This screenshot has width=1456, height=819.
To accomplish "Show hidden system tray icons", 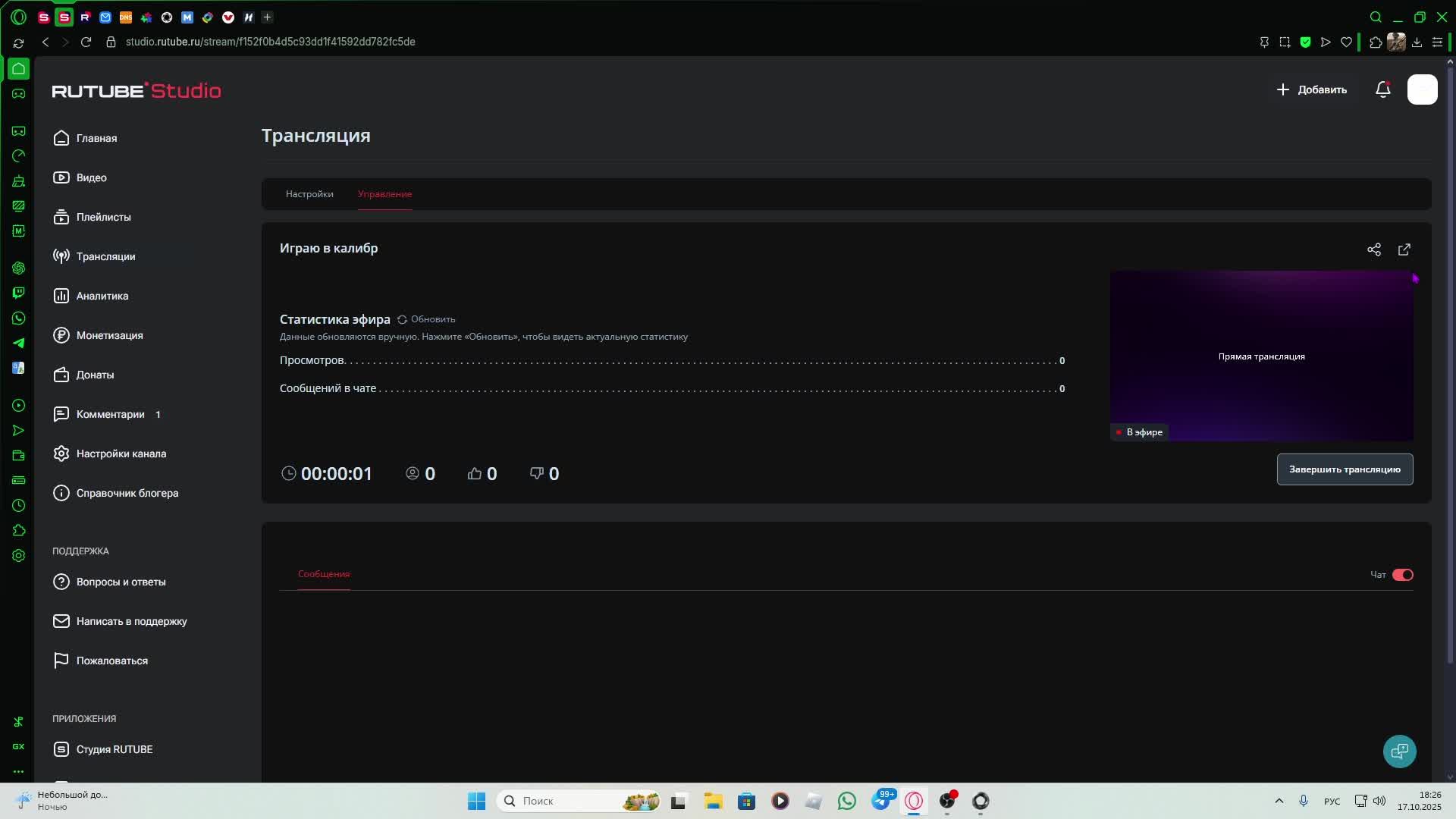I will click(1279, 801).
